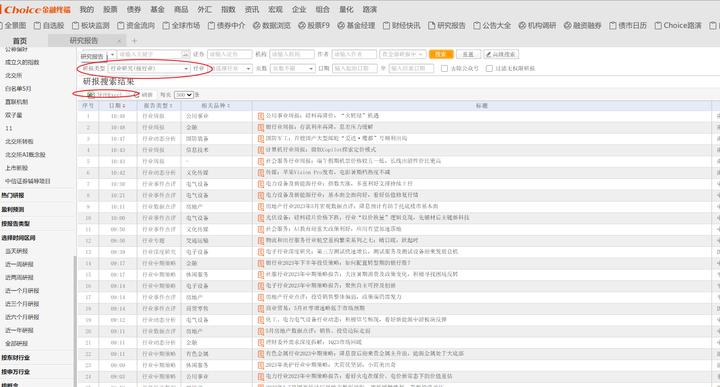Screen dimensions: 720x387
Task: Click the document icon in result row 6
Action: 261,173
